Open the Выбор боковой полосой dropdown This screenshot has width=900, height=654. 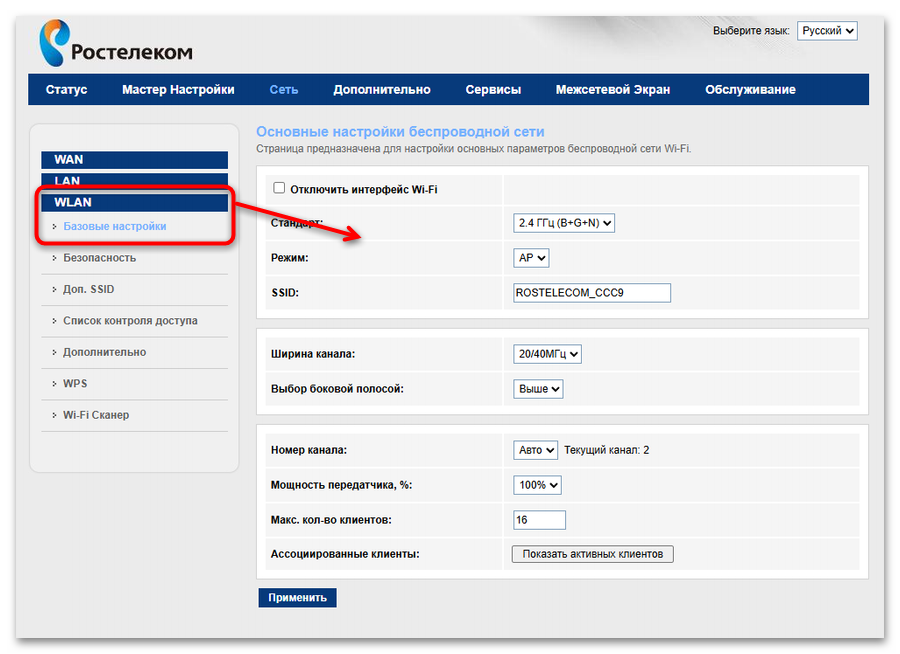(538, 389)
